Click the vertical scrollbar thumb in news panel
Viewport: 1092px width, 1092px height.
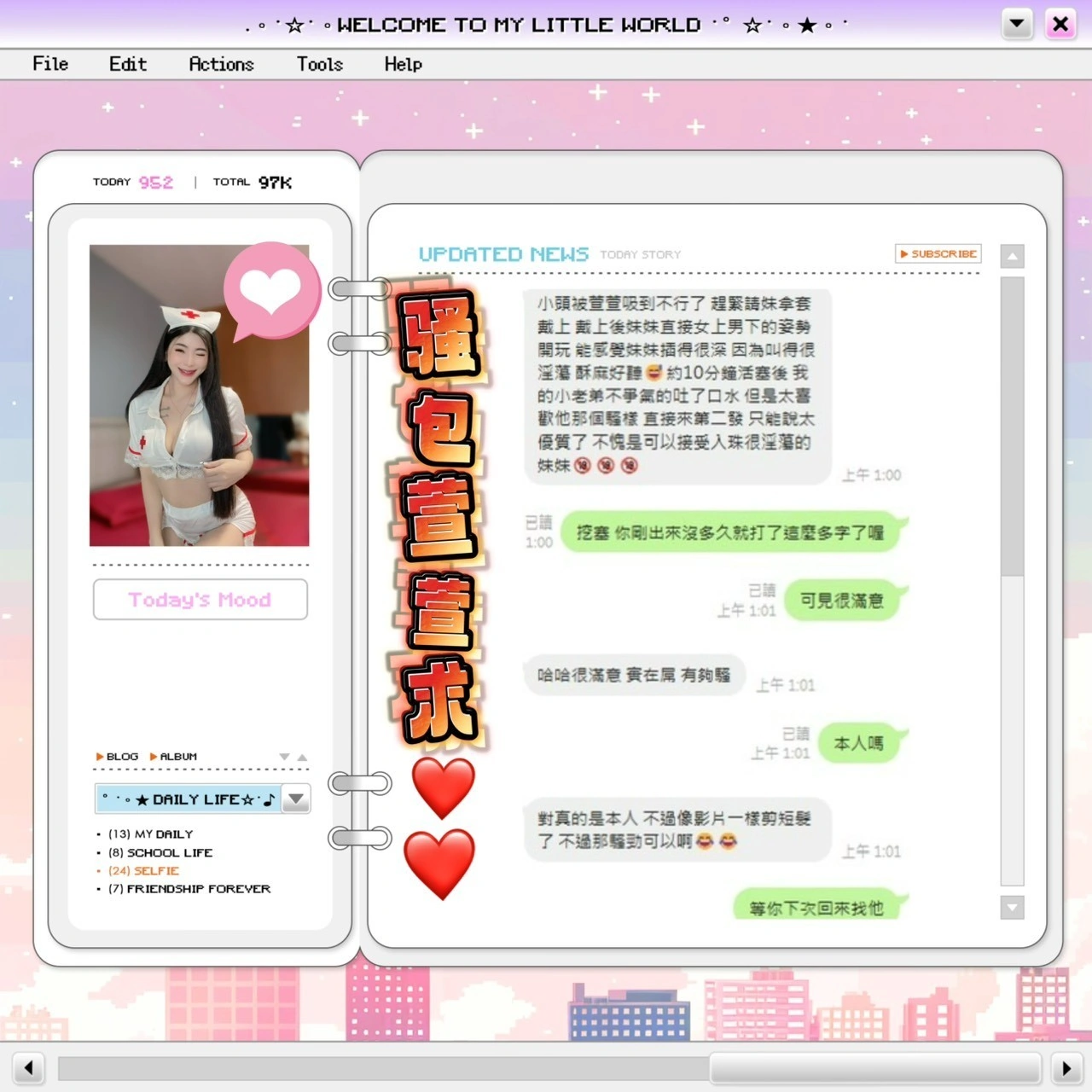coord(1012,427)
